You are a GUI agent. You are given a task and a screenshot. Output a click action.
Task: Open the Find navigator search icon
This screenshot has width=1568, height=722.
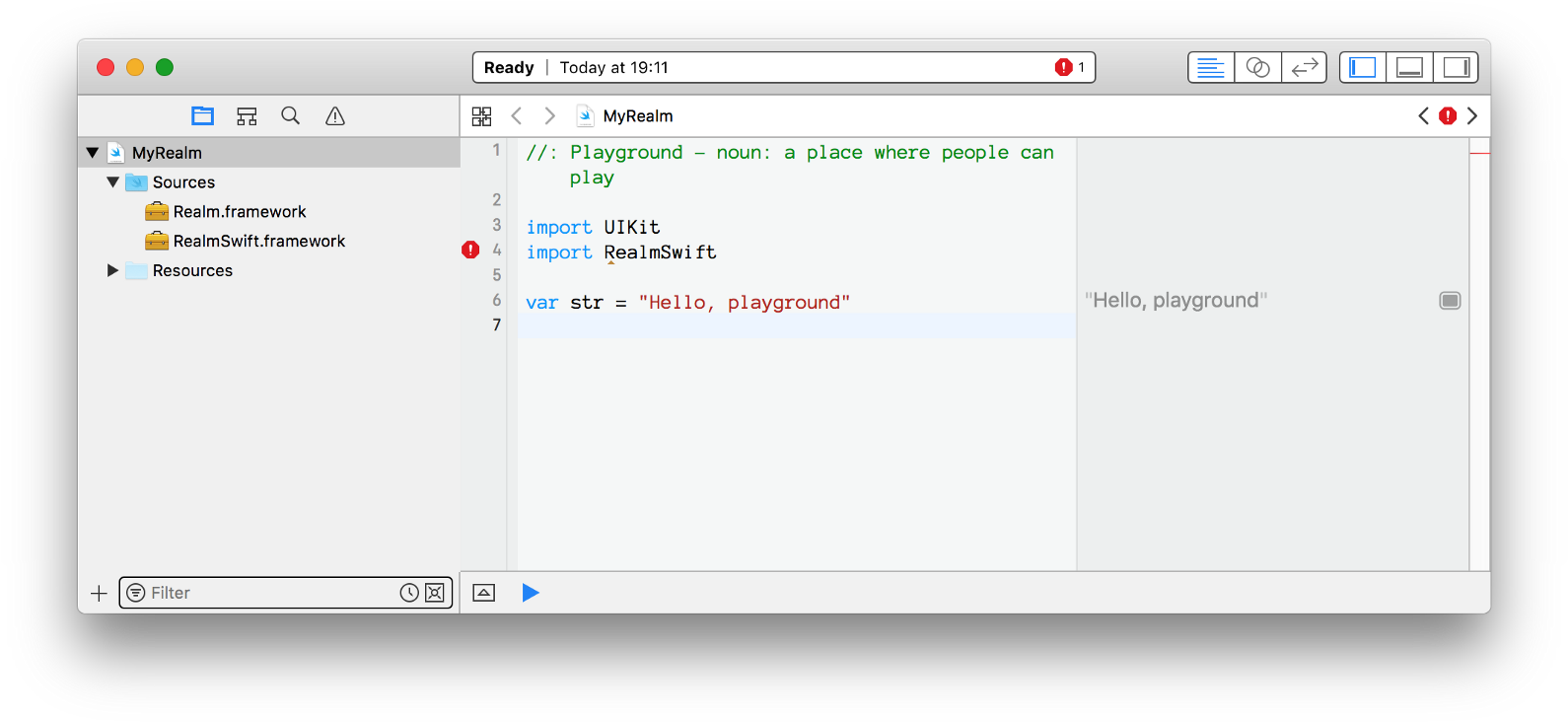pyautogui.click(x=290, y=116)
